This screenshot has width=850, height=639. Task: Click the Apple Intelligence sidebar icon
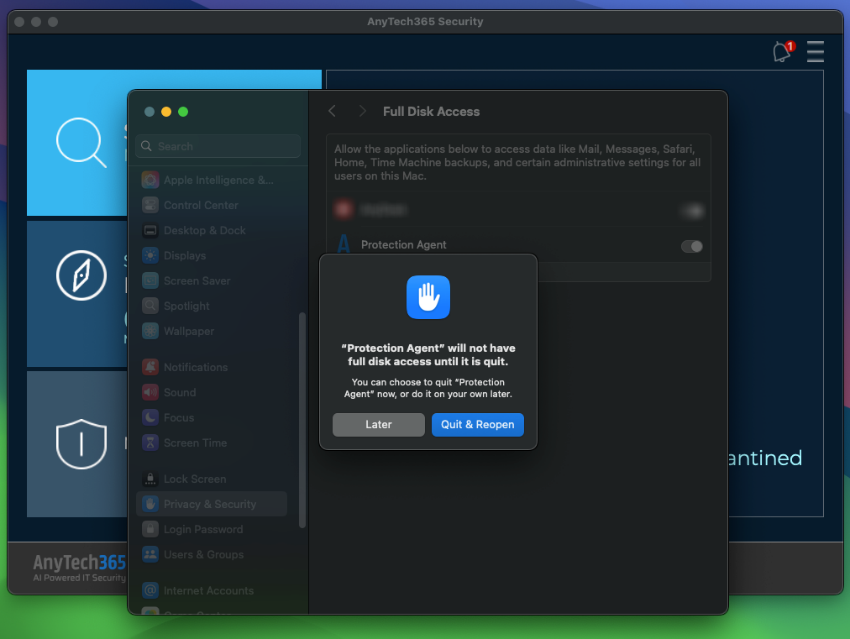point(150,180)
